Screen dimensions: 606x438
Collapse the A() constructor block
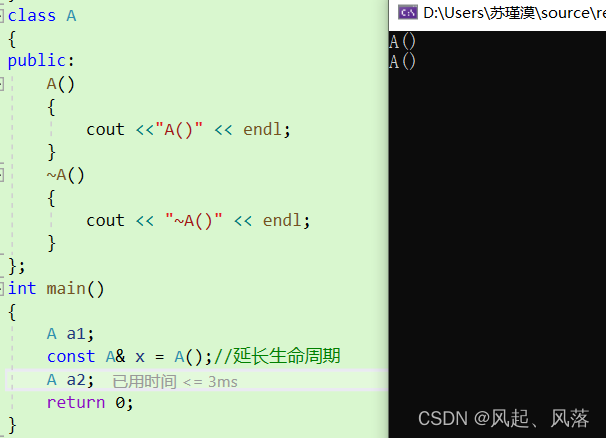point(2,84)
